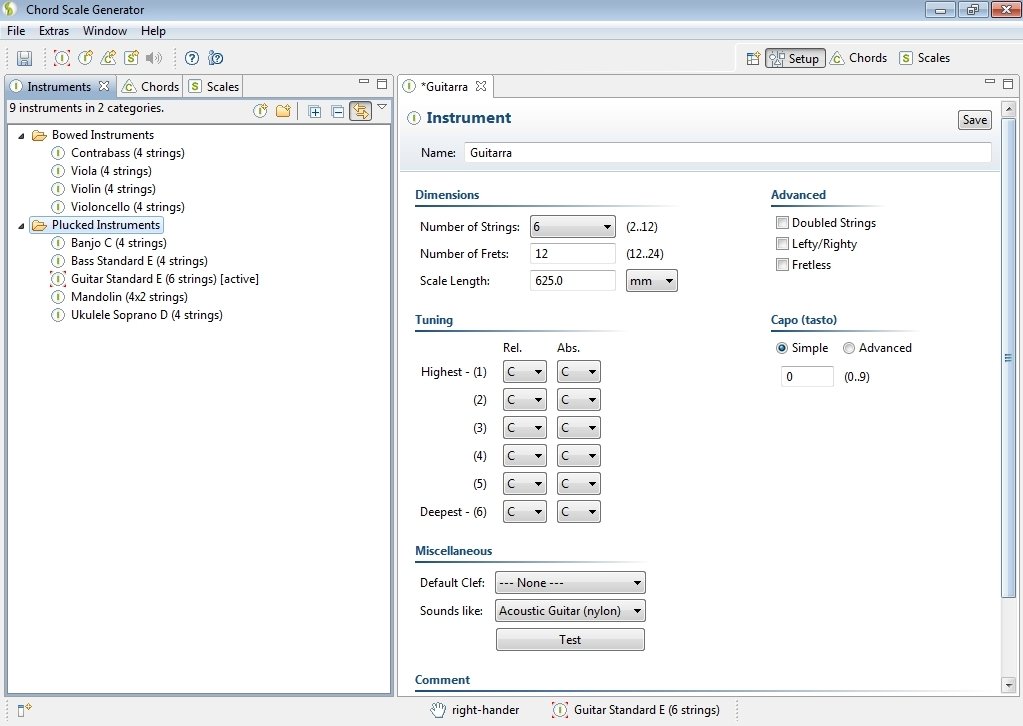Click the Save button in Instrument editor
This screenshot has height=726, width=1023.
(975, 120)
